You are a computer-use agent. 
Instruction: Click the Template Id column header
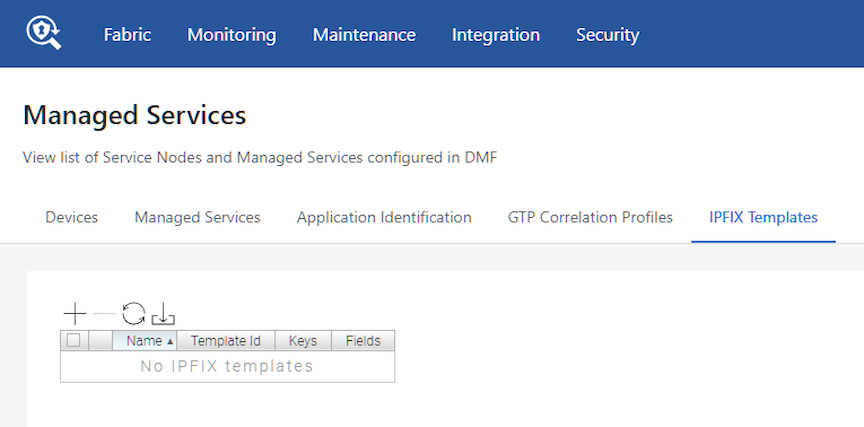(226, 340)
